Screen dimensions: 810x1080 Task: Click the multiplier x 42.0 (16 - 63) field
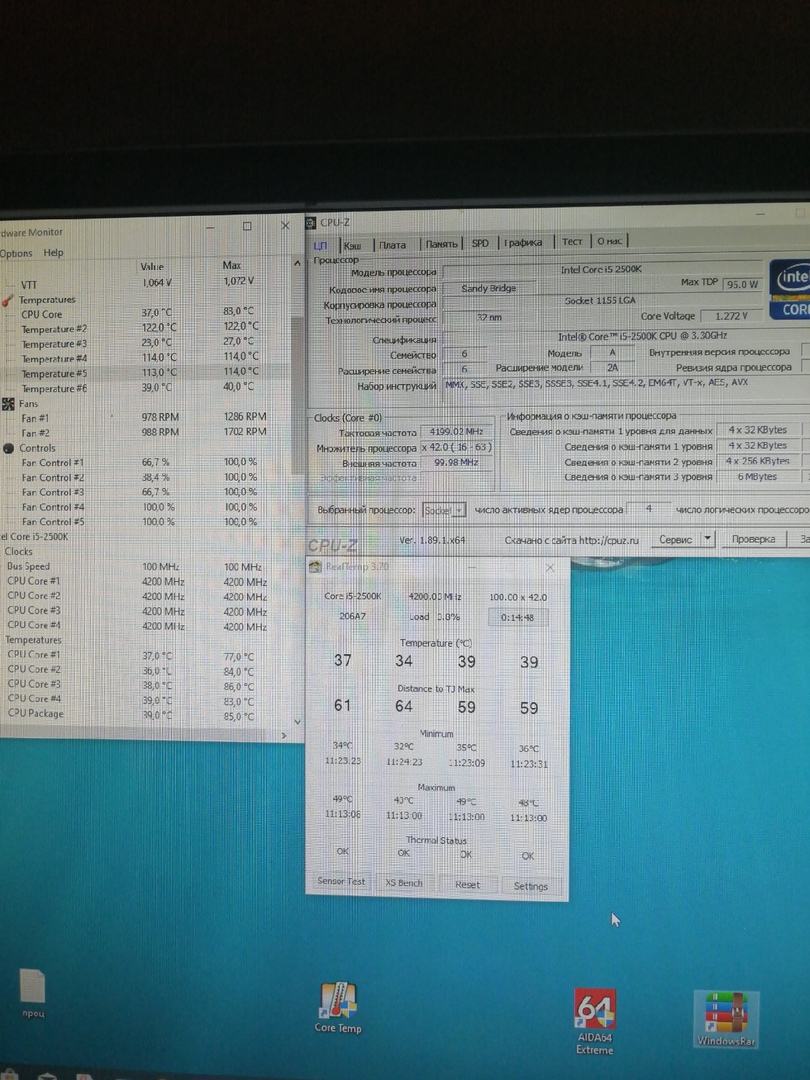point(456,447)
